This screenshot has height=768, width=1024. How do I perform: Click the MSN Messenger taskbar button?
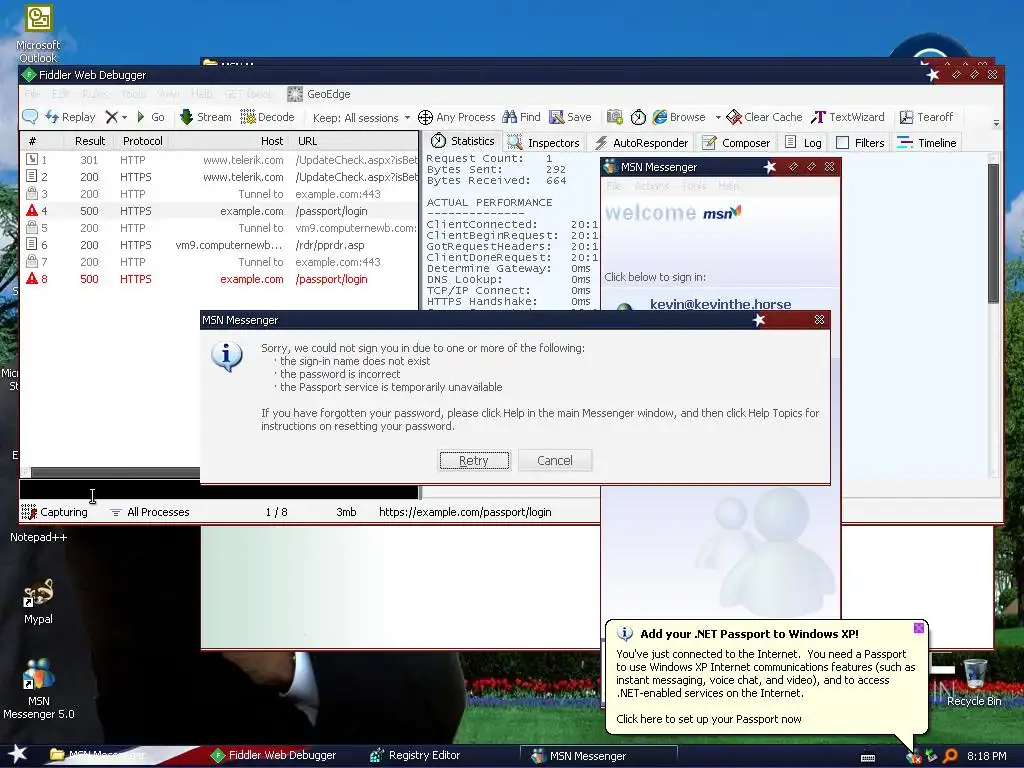(x=598, y=756)
